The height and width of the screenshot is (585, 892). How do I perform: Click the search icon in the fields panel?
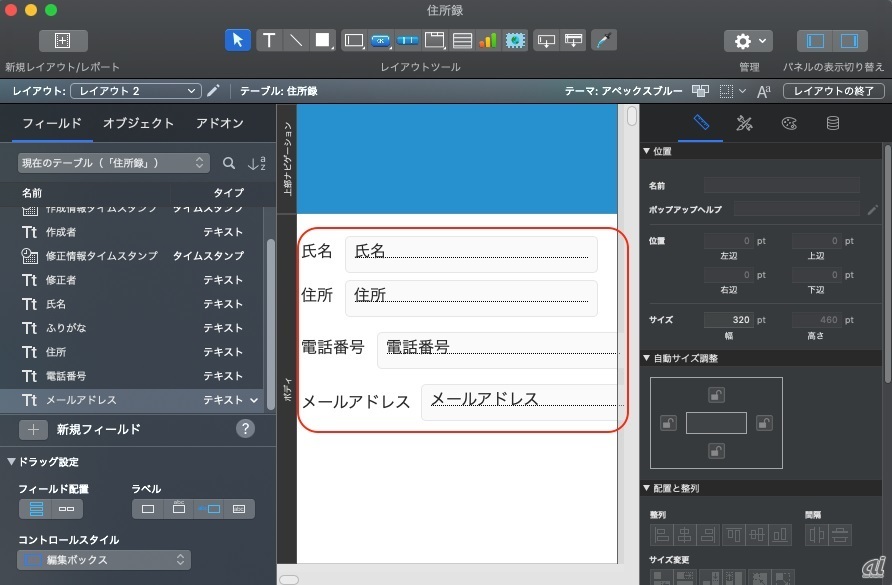[229, 163]
